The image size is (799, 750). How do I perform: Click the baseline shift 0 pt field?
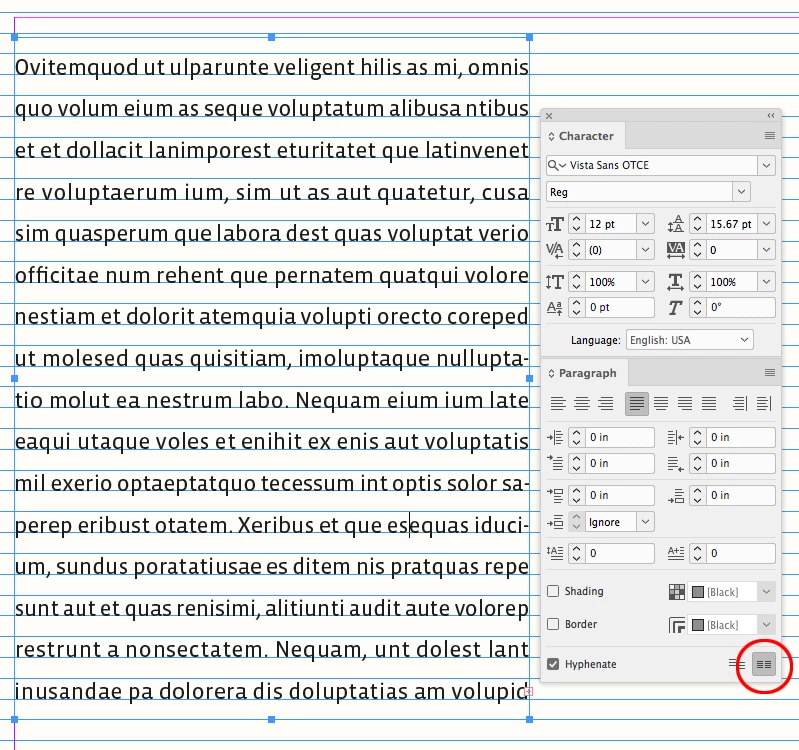point(620,307)
